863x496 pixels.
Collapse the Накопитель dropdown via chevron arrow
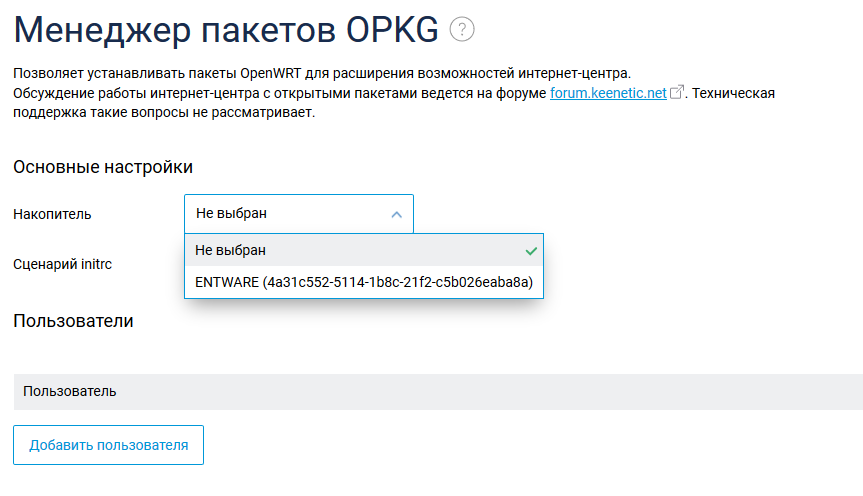[396, 215]
